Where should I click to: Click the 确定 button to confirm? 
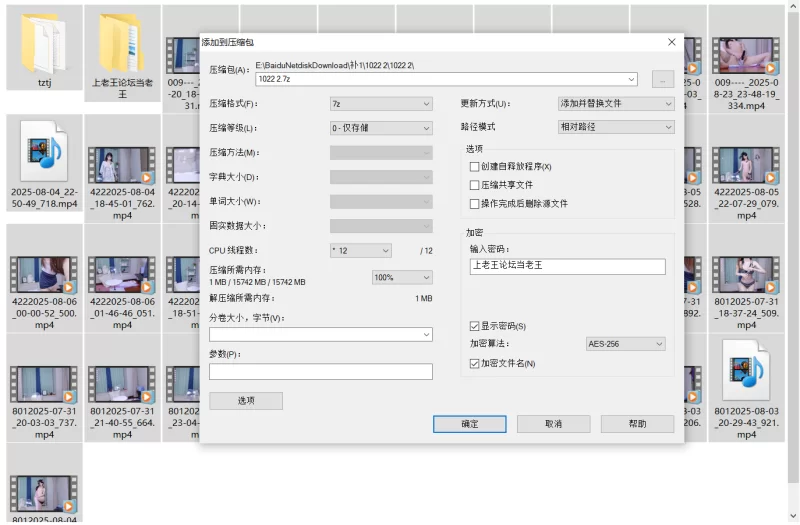tap(469, 424)
